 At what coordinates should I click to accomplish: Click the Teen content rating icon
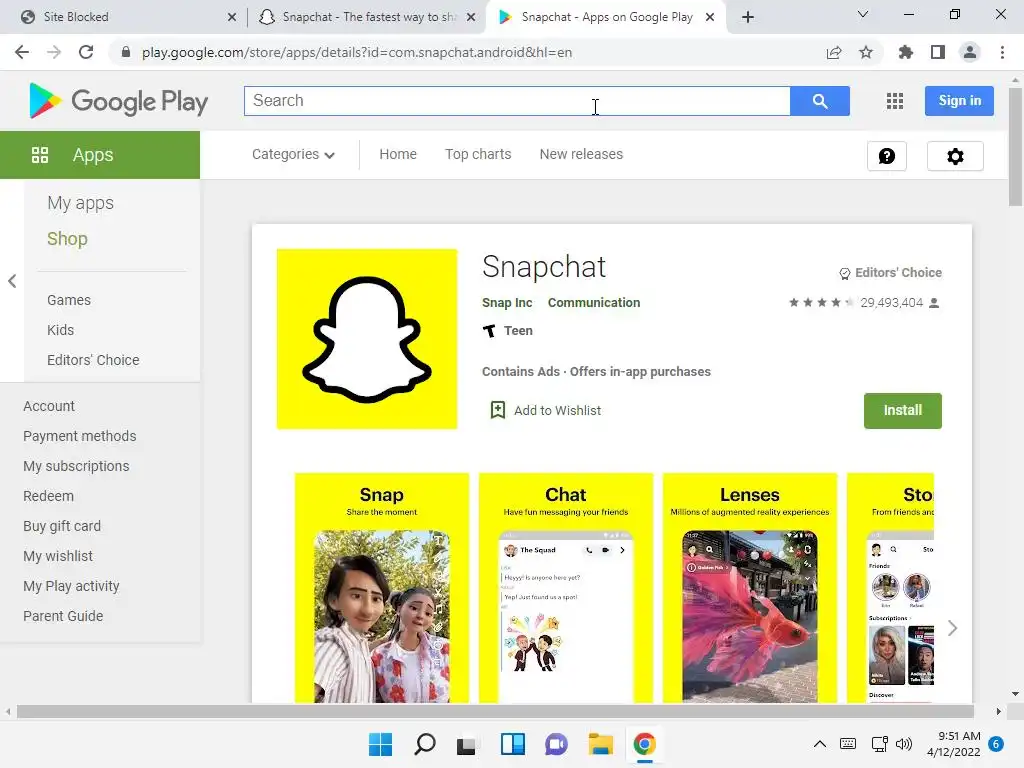[489, 331]
